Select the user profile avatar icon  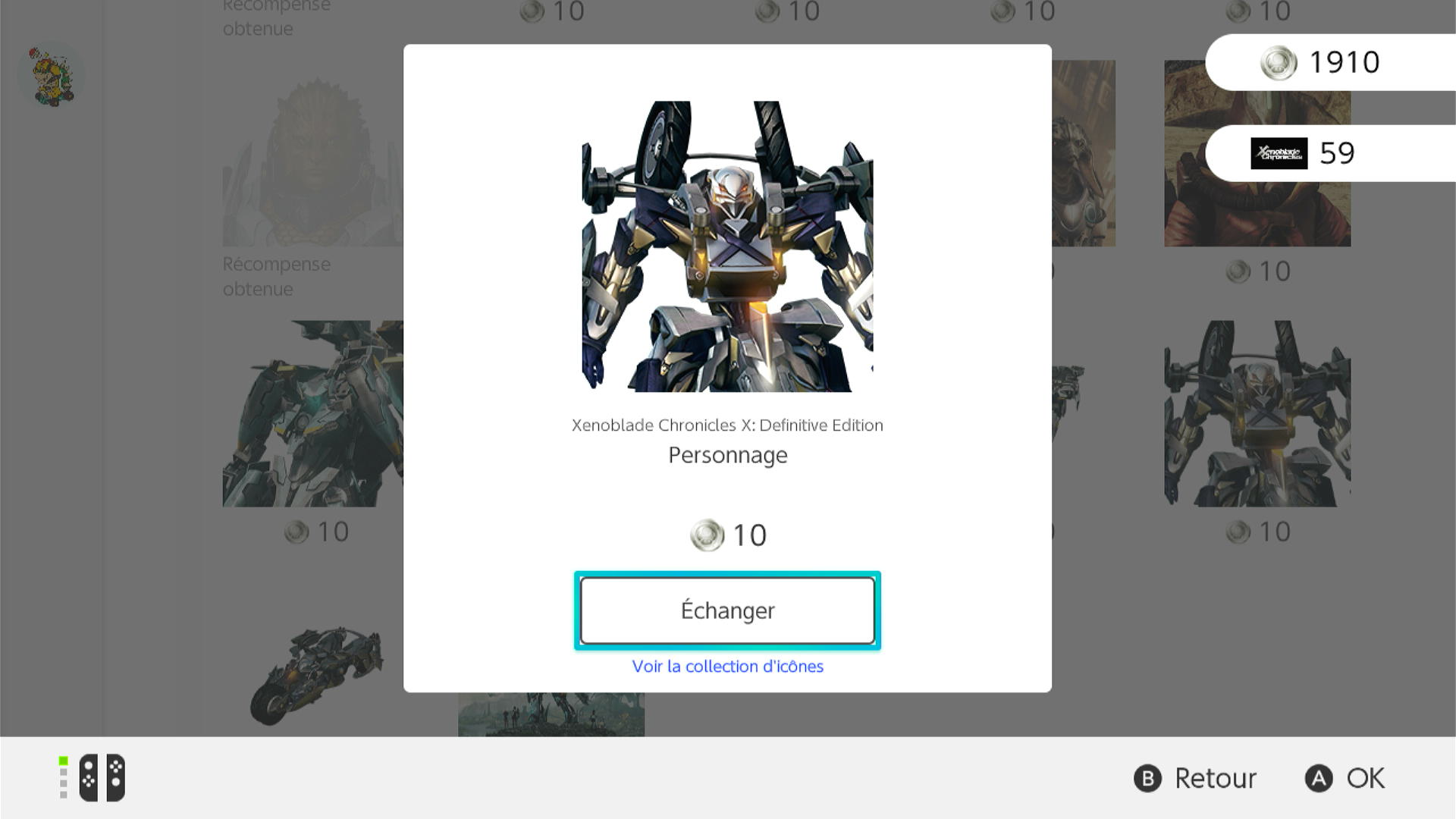point(52,76)
